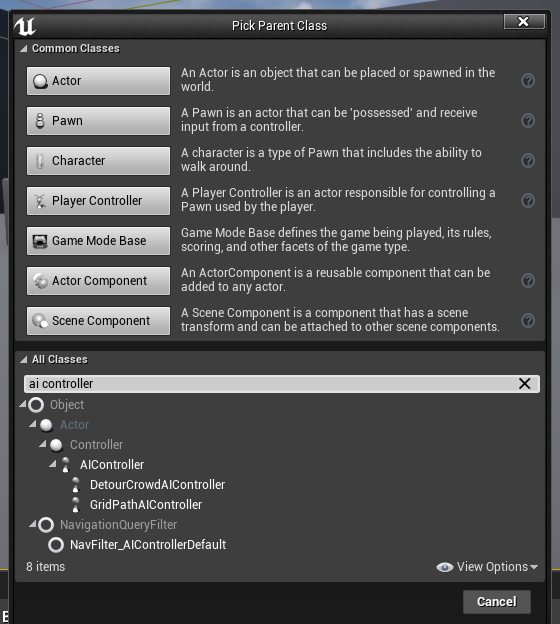Choose Character as parent class
Image resolution: width=560 pixels, height=624 pixels.
pyautogui.click(x=98, y=161)
